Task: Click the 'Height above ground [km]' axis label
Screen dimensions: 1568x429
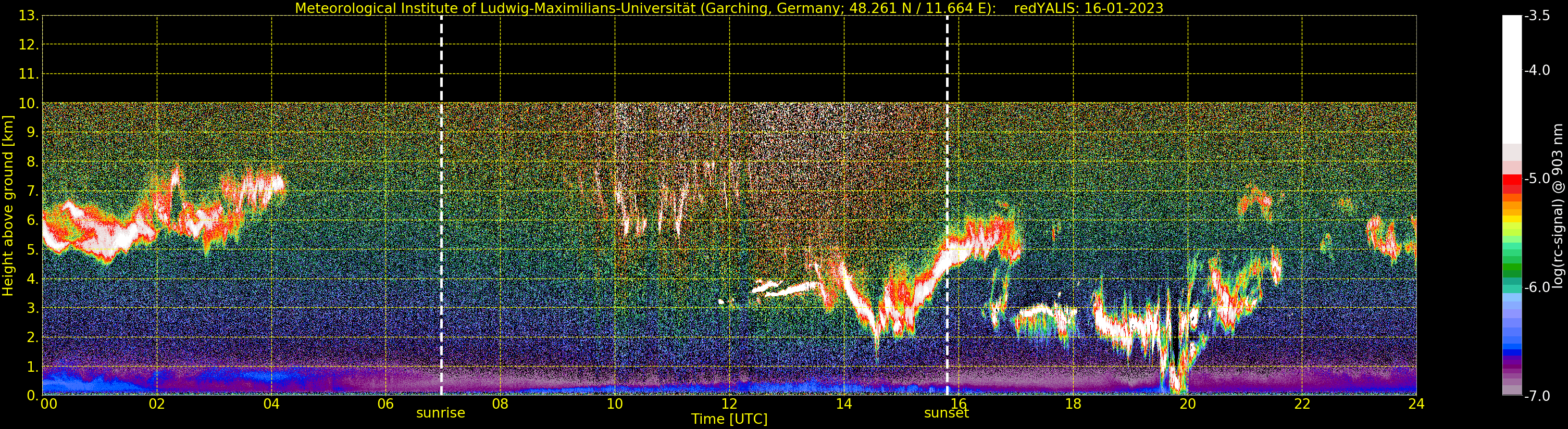Action: (x=8, y=206)
